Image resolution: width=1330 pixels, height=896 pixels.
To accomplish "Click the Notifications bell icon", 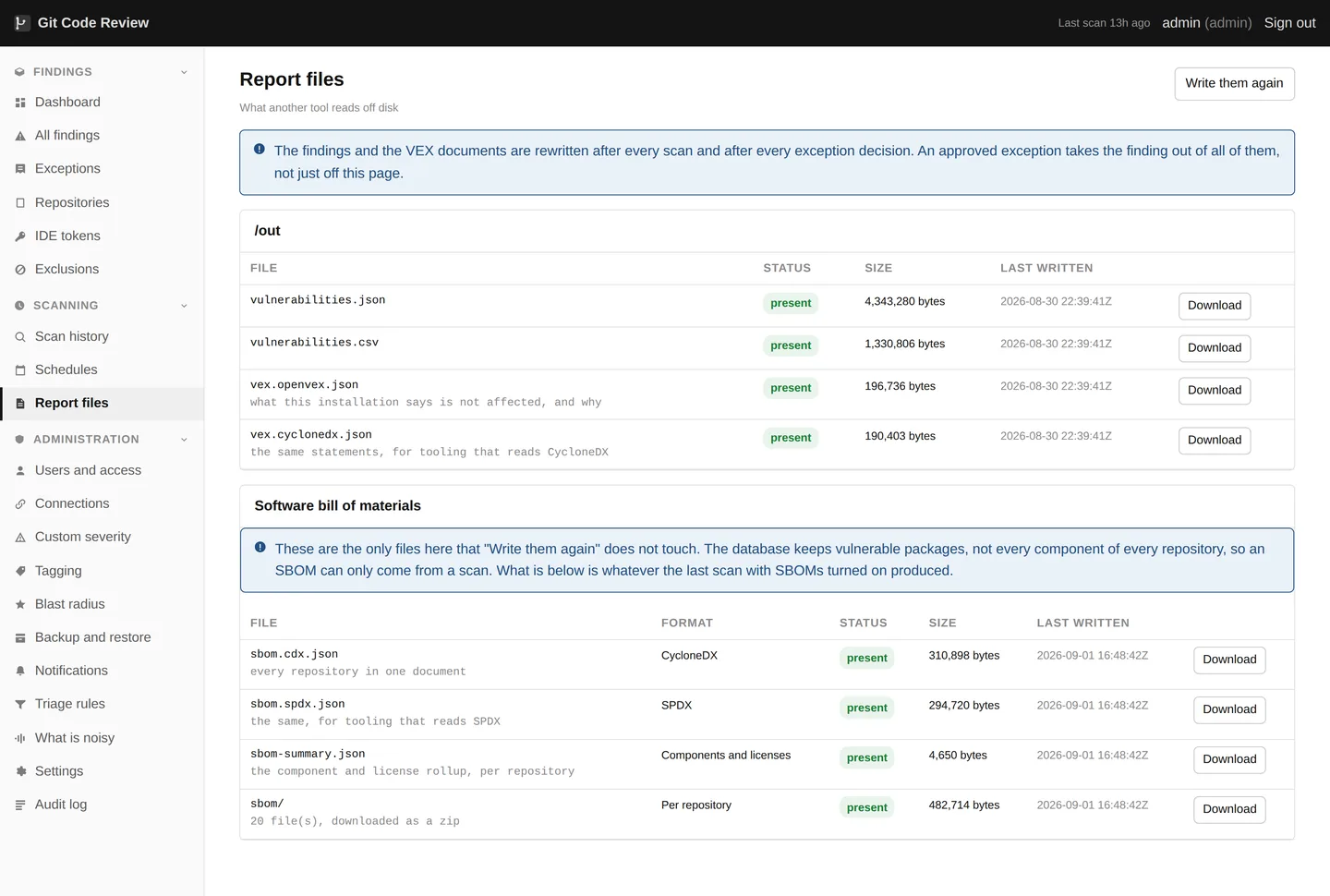I will pos(20,672).
